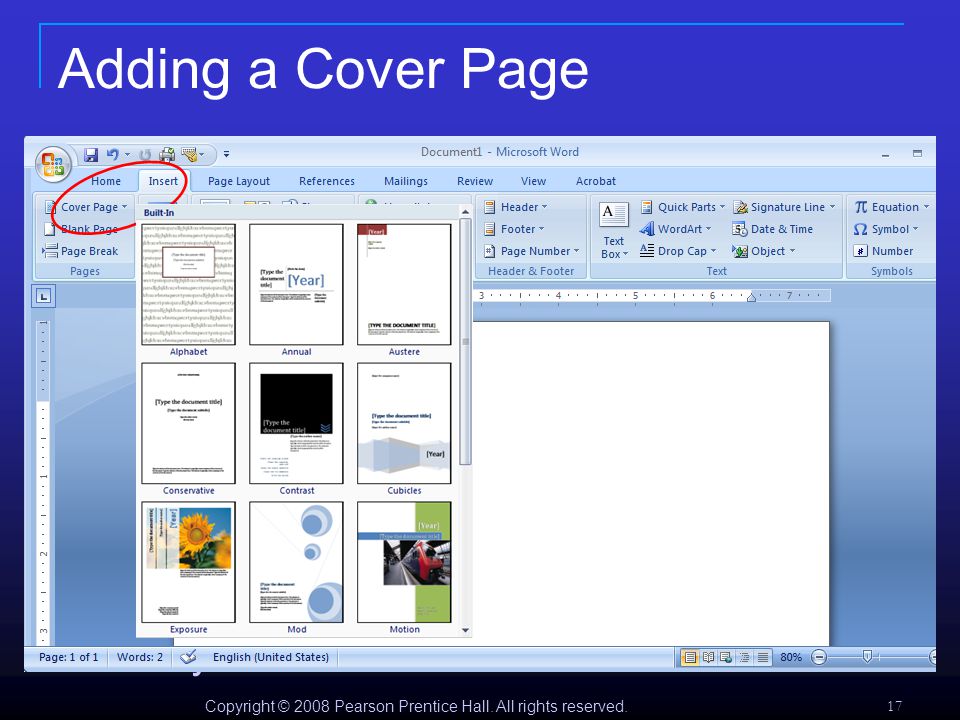Select the Insert ribbon tab
The height and width of the screenshot is (720, 960).
[x=163, y=181]
